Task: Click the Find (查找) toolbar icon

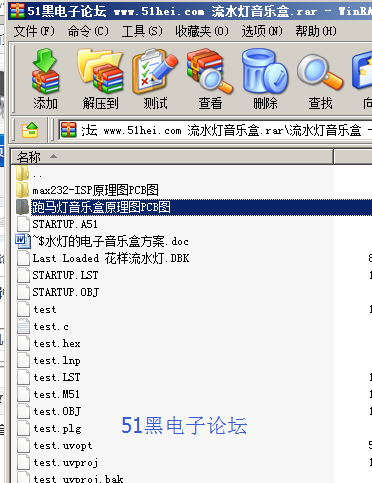Action: (320, 79)
